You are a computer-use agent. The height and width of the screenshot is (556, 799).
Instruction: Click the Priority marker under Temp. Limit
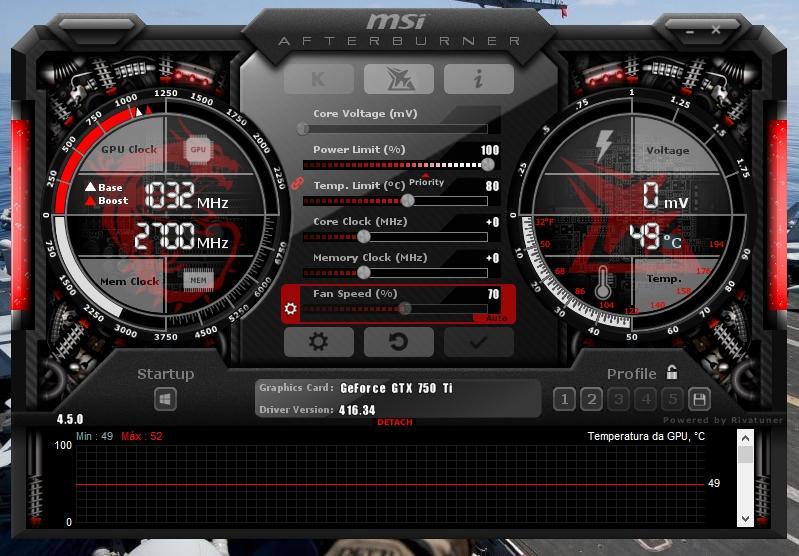[427, 181]
